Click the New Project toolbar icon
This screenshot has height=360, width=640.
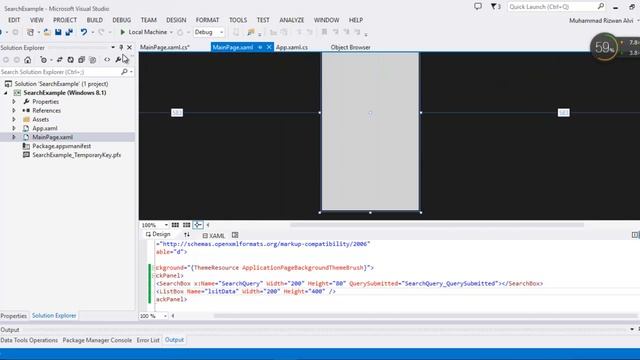pyautogui.click(x=30, y=32)
